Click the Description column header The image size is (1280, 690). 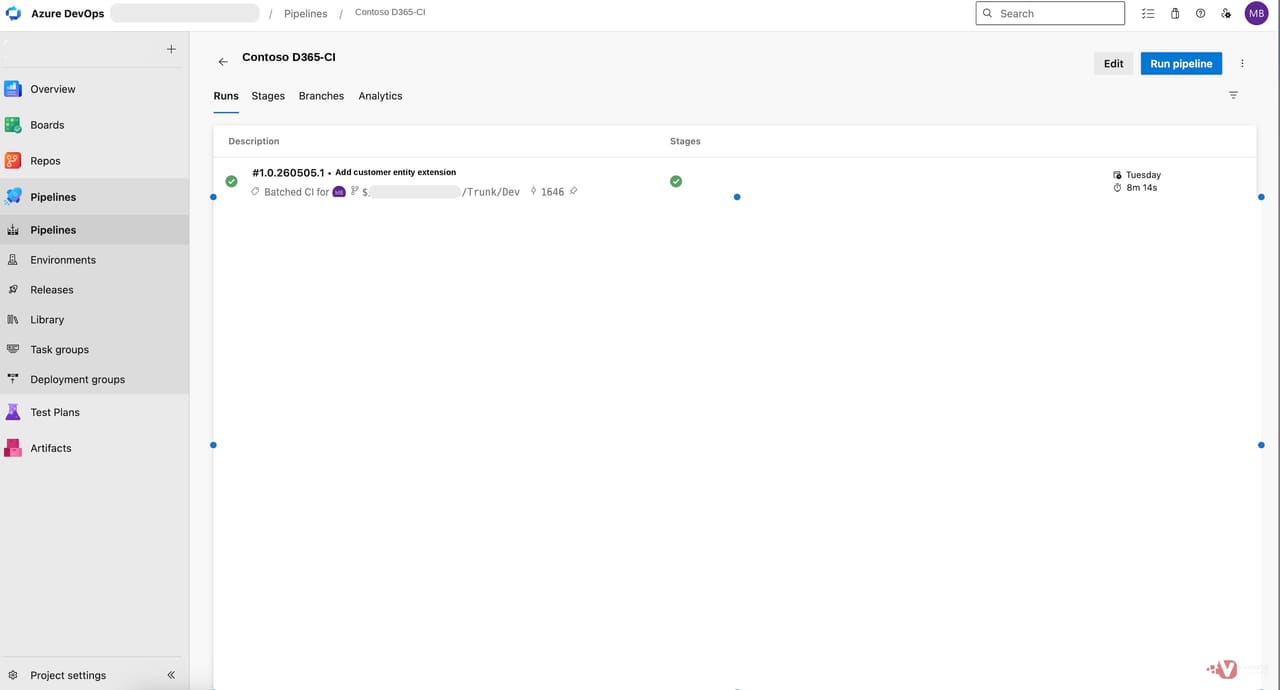point(254,141)
